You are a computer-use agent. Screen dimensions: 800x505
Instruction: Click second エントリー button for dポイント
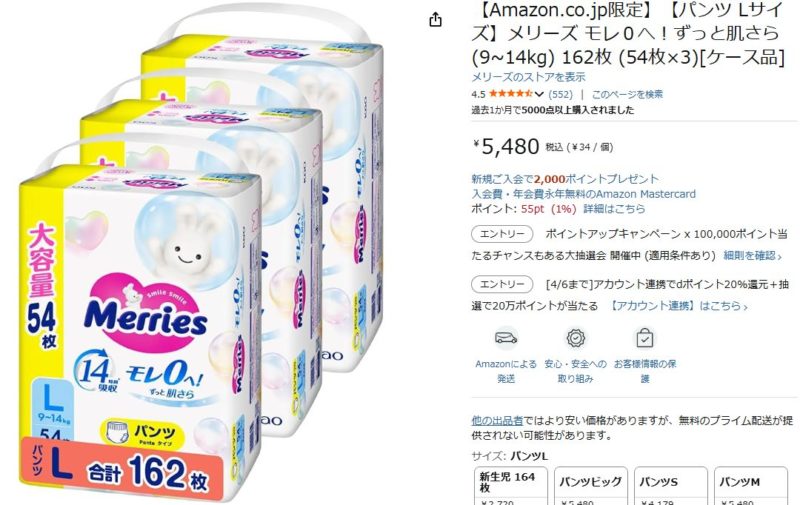502,284
